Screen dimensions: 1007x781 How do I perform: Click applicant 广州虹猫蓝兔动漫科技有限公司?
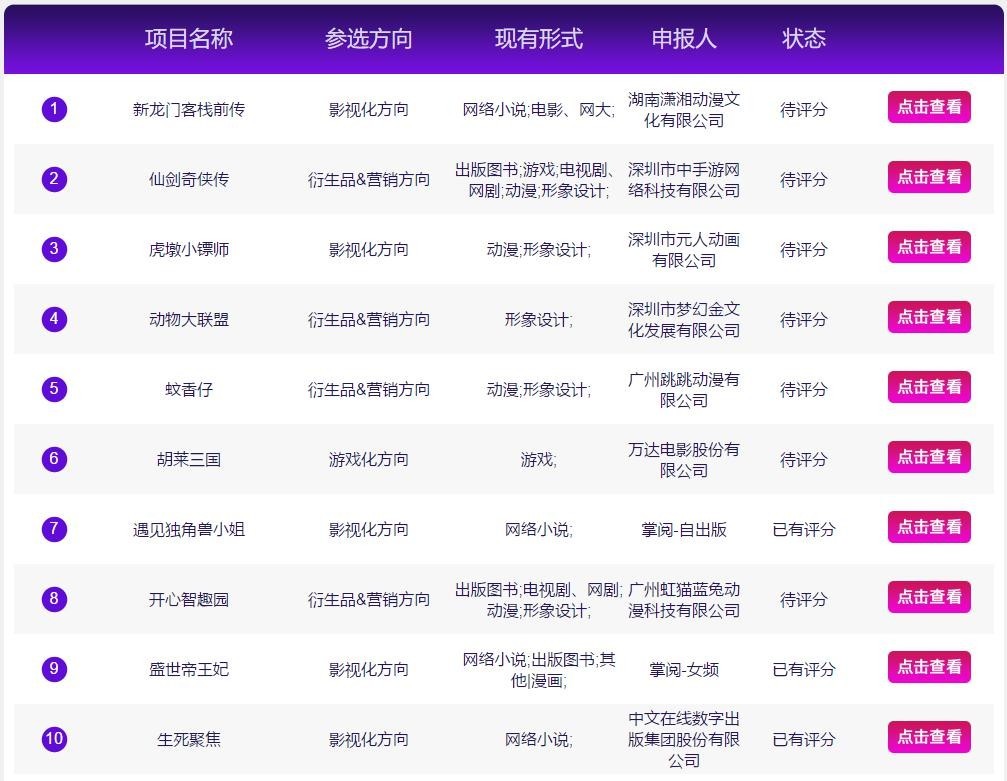(x=684, y=600)
